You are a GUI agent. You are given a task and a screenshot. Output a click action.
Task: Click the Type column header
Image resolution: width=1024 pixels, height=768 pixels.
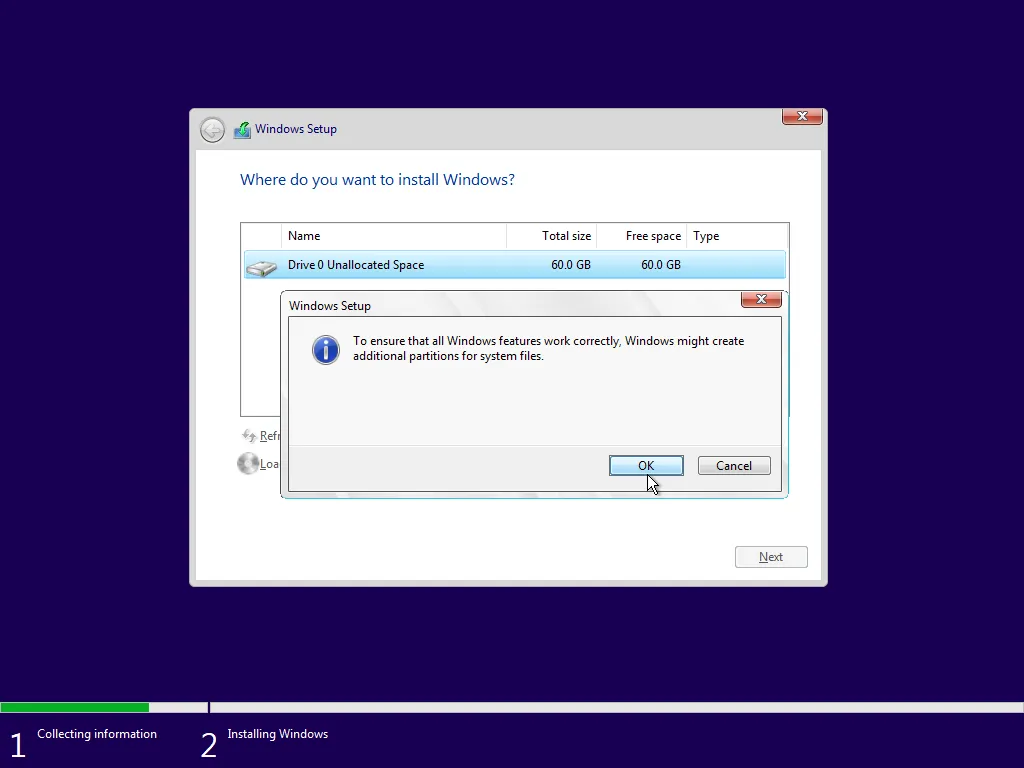coord(706,236)
